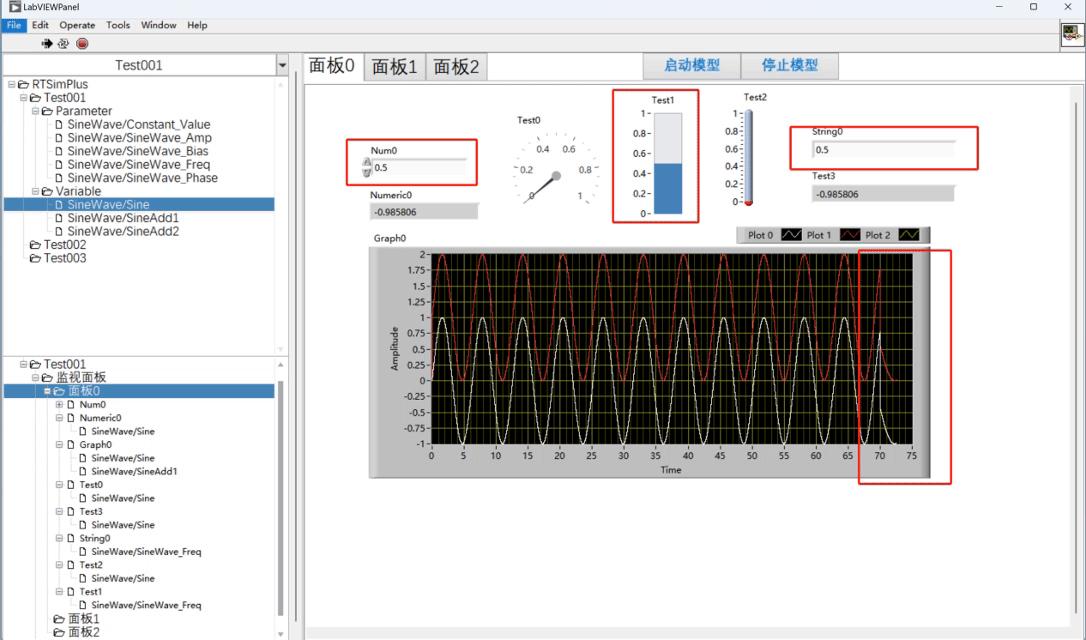1086x640 pixels.
Task: Click the Run arrow toolbar icon
Action: 47,44
